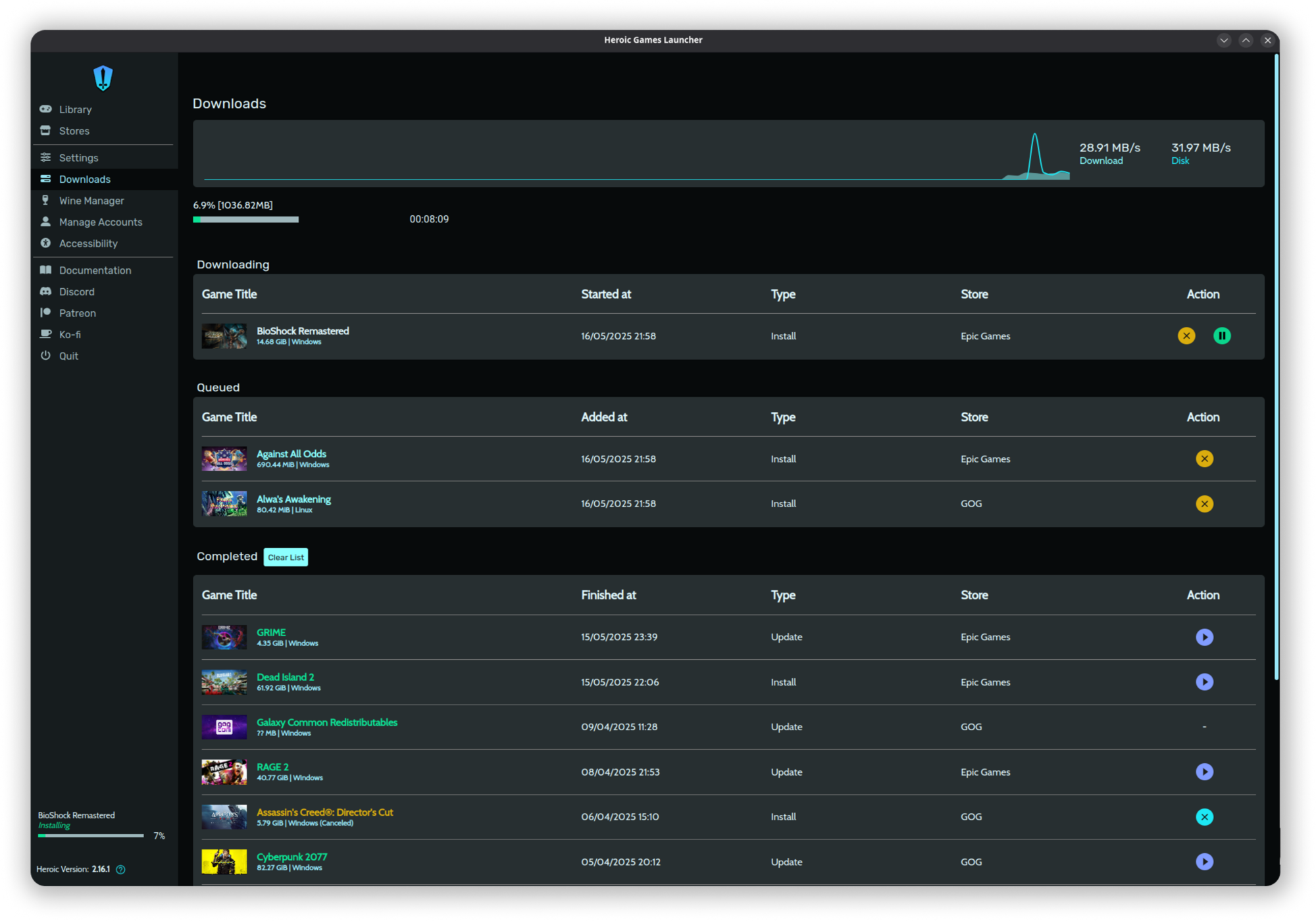Screen dimensions: 1316x921
Task: Click the sidebar BioShock installing progress bar
Action: point(91,836)
